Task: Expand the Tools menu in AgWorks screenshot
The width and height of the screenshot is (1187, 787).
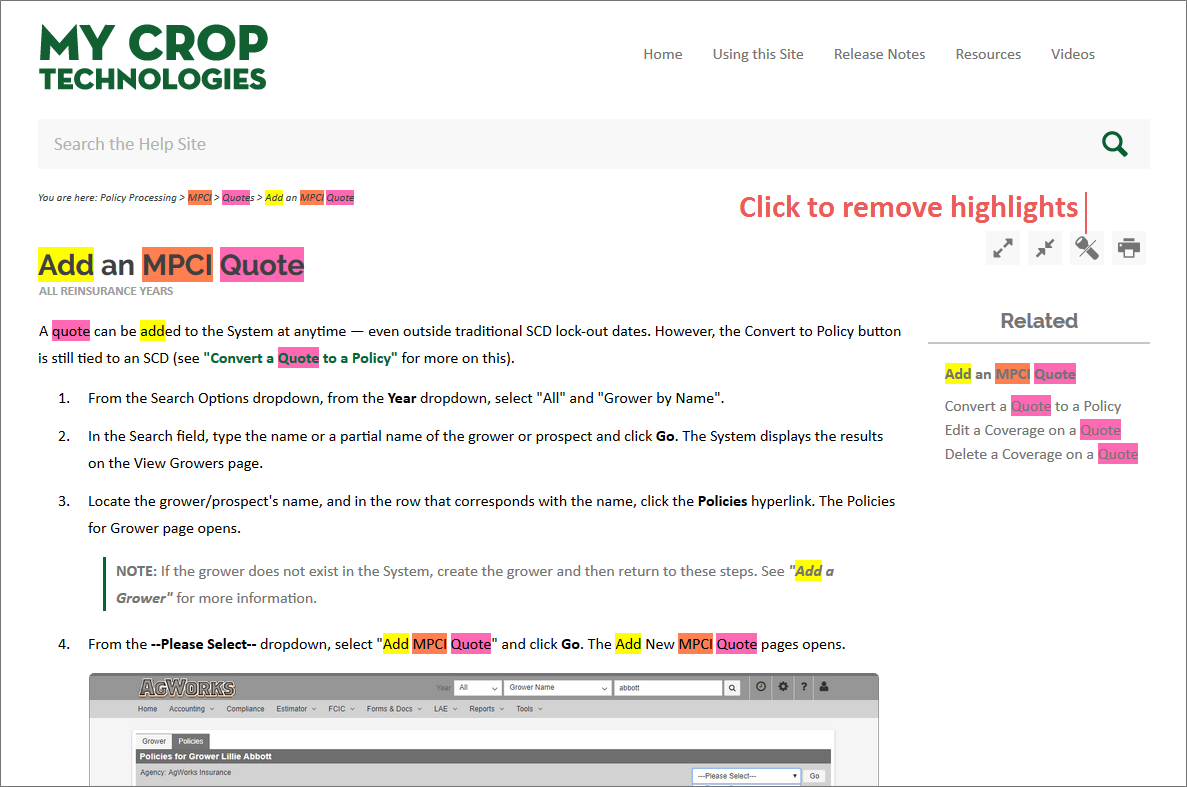Action: click(529, 709)
